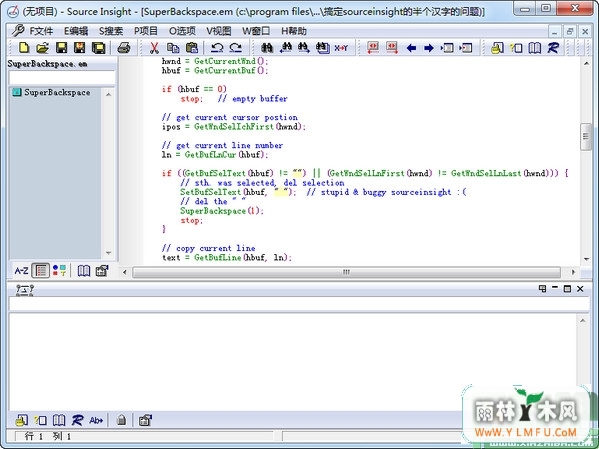Toggle symbol type filter icon
Image resolution: width=599 pixels, height=449 pixels.
point(59,271)
